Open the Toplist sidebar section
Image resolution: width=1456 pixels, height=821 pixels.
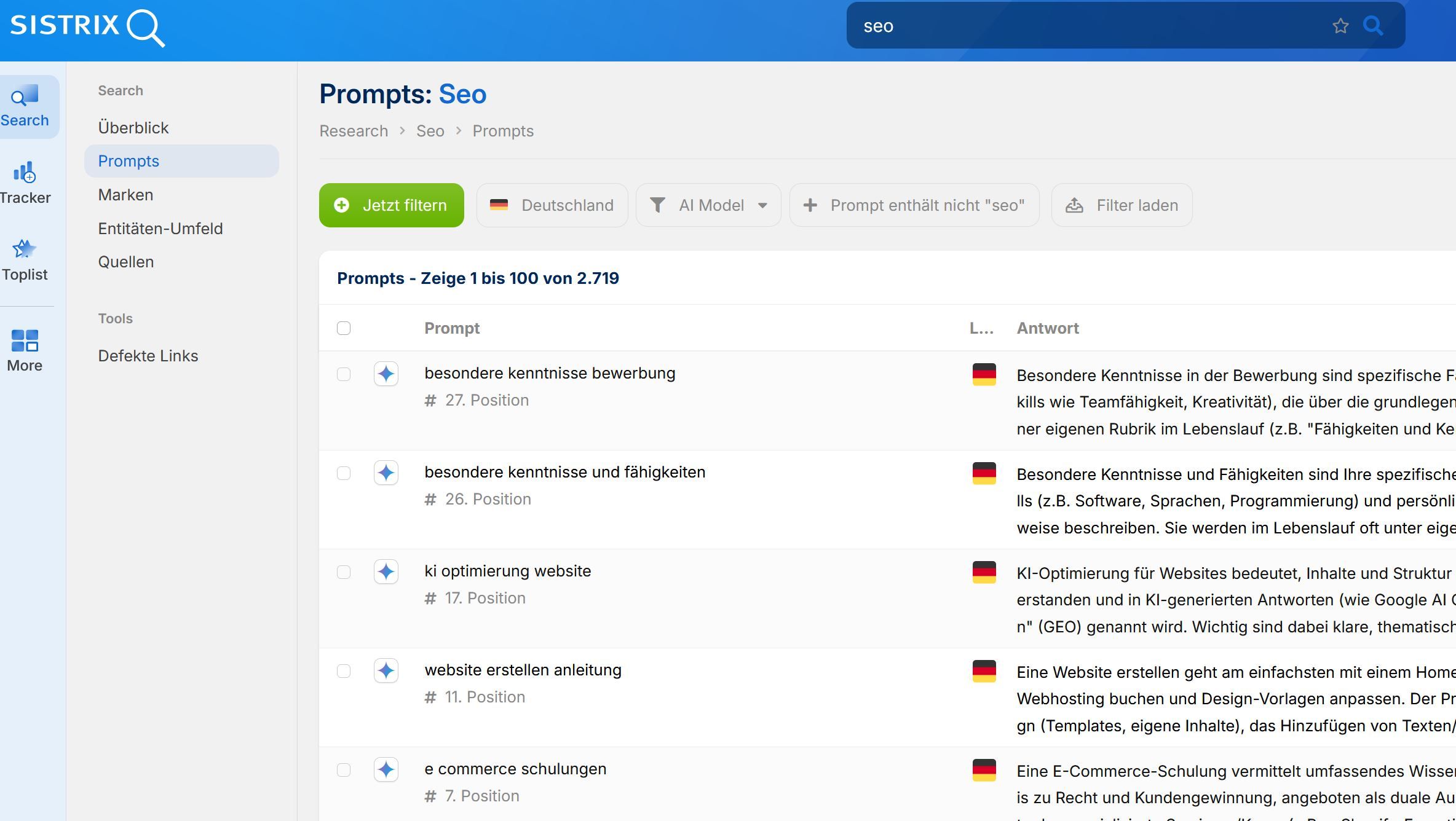point(25,260)
